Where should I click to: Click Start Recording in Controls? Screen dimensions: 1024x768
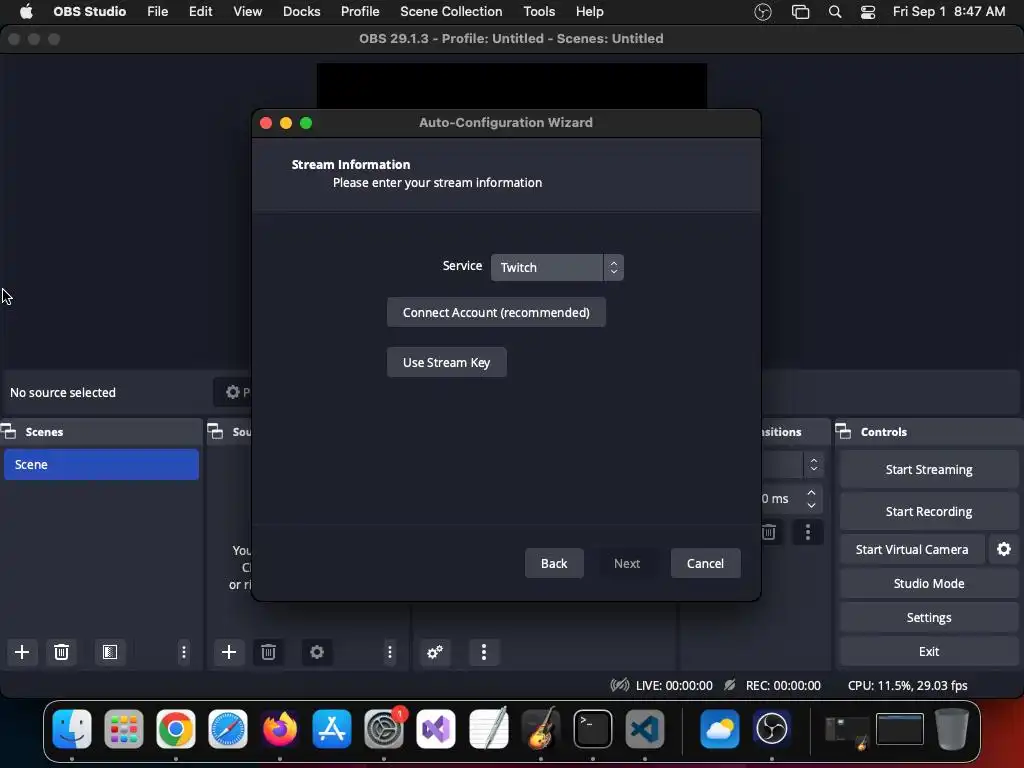(929, 511)
